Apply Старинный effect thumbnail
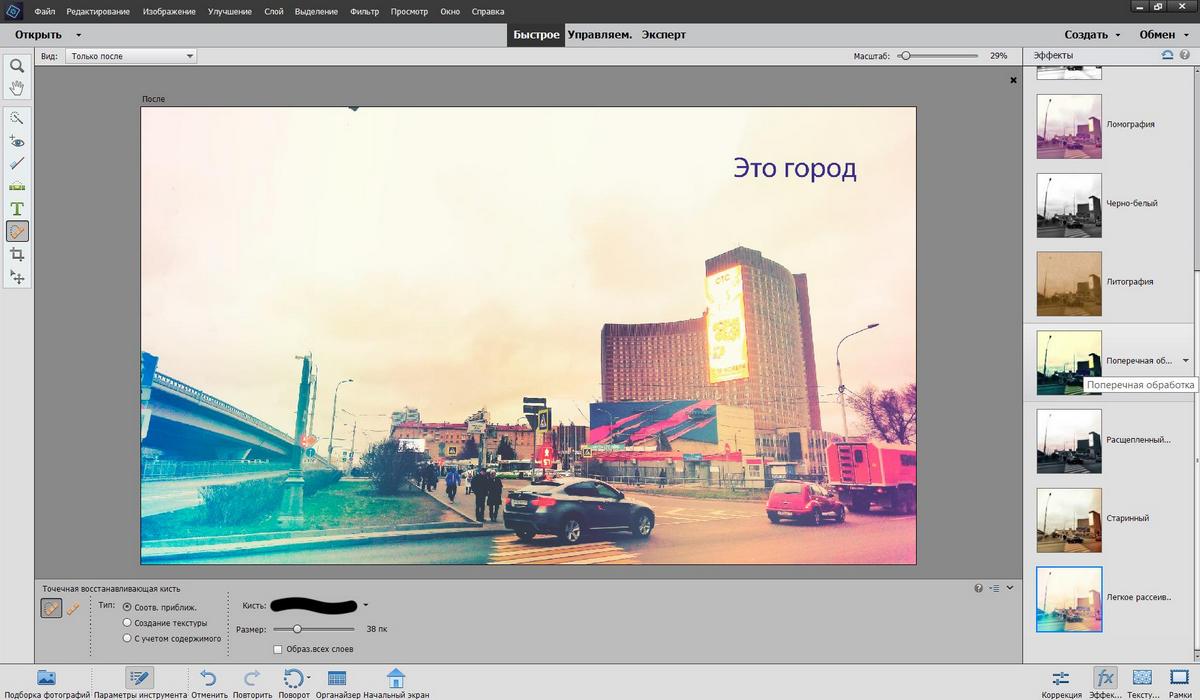Image resolution: width=1200 pixels, height=700 pixels. (x=1069, y=519)
